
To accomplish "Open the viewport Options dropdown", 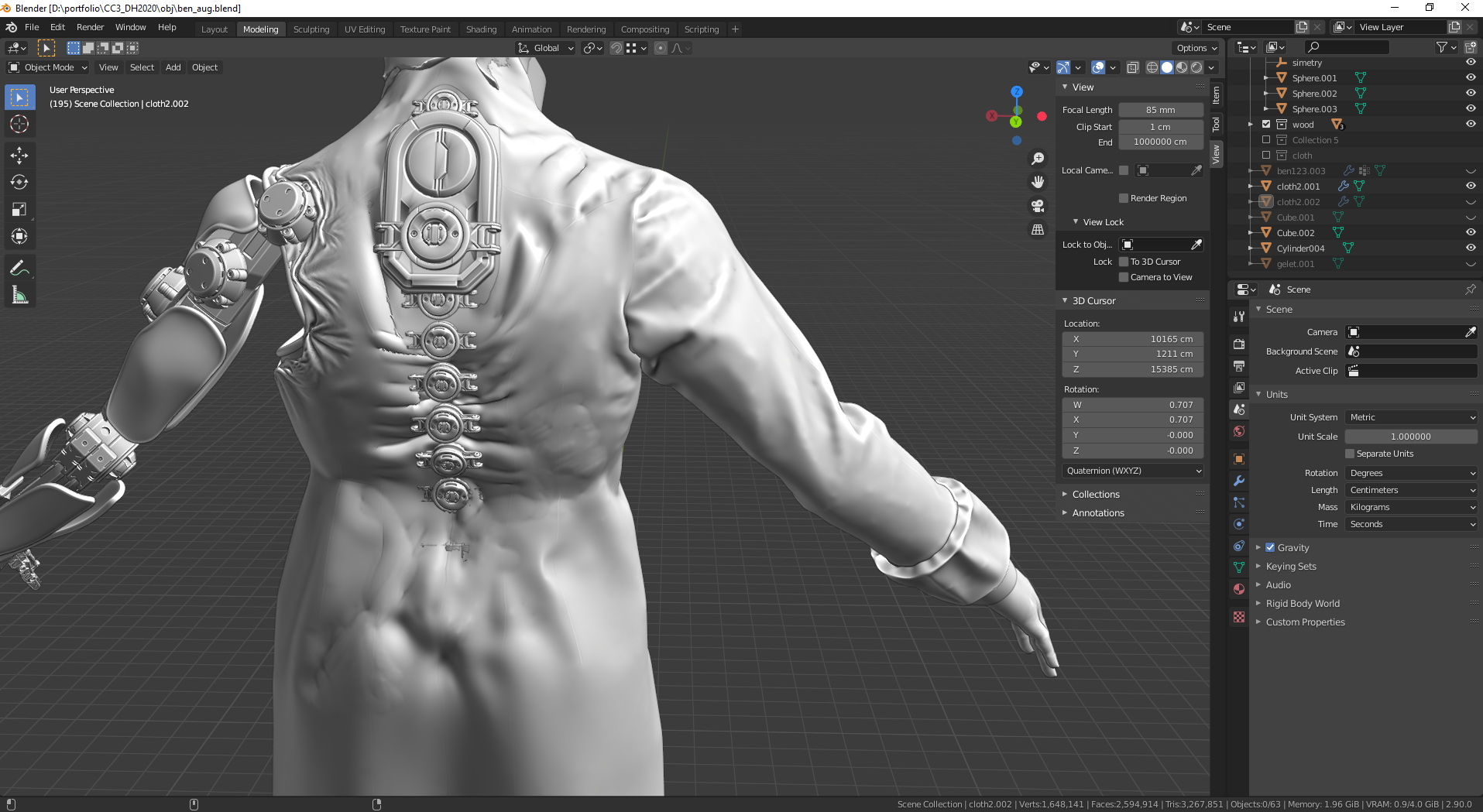I will (x=1196, y=48).
